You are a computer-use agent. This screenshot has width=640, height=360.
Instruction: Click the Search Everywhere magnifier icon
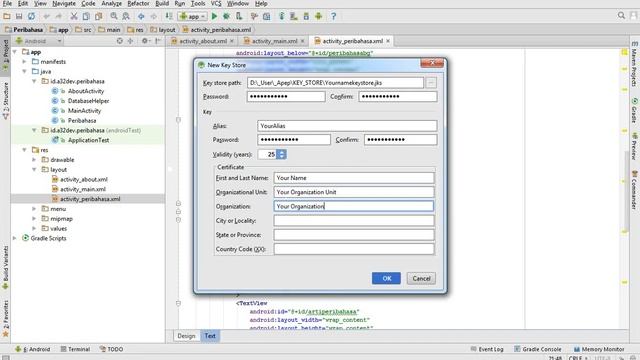pyautogui.click(x=621, y=16)
